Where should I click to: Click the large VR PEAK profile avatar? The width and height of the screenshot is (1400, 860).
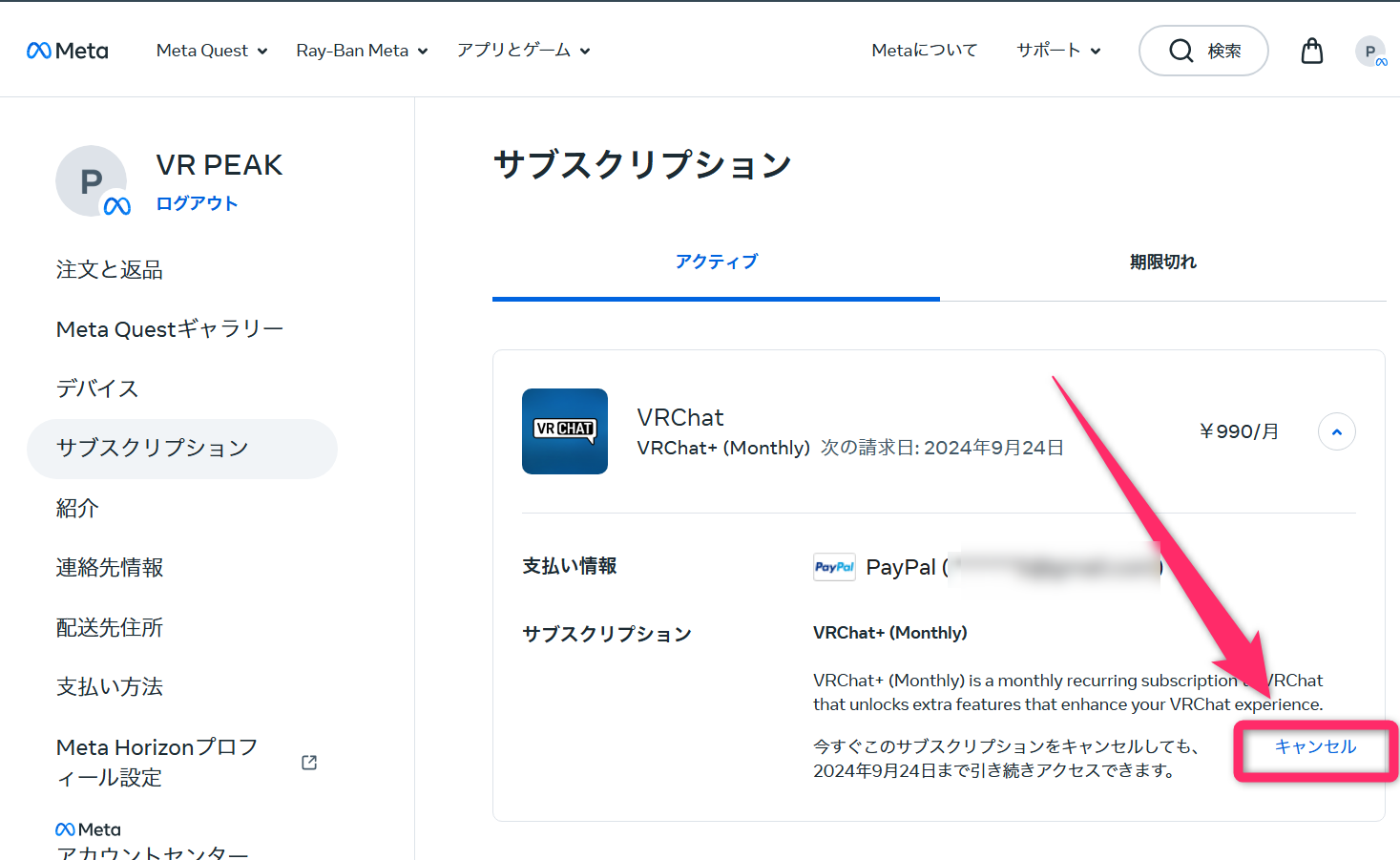coord(93,181)
